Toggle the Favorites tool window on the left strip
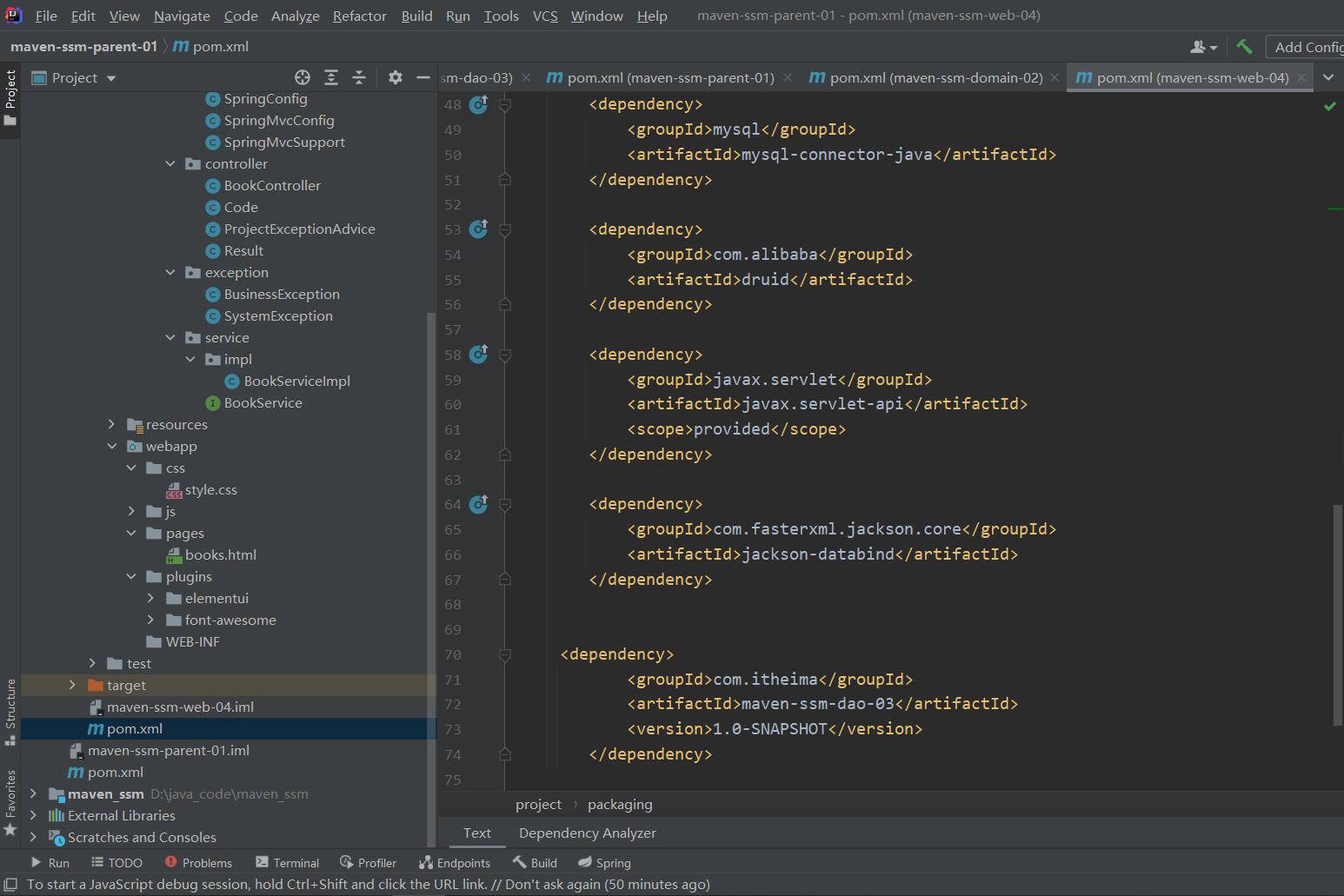 tap(10, 803)
